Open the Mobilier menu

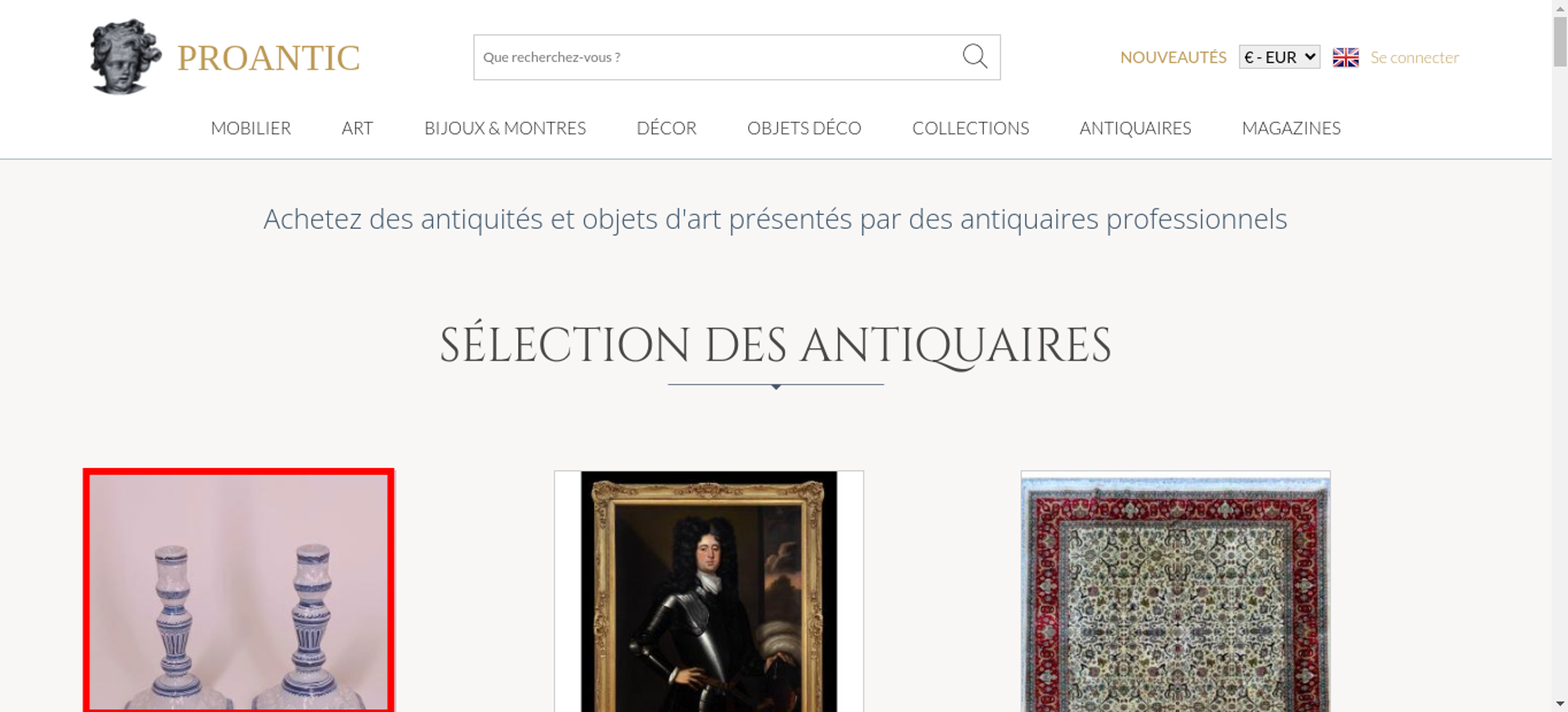(251, 128)
